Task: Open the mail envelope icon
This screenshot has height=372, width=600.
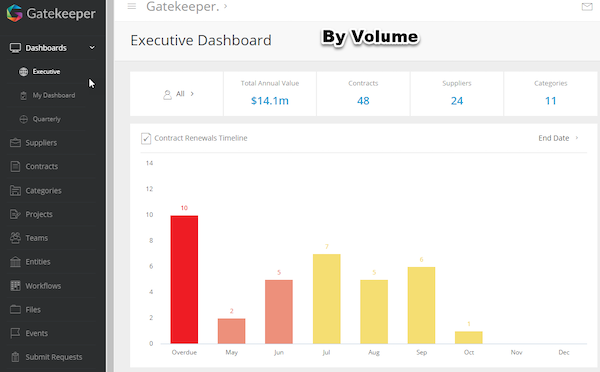Action: (587, 7)
